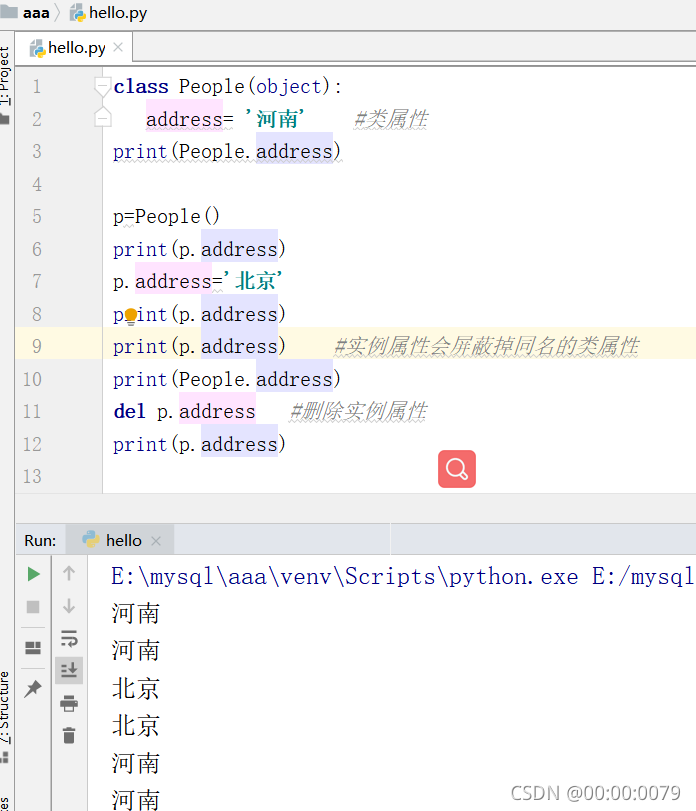Image resolution: width=696 pixels, height=811 pixels.
Task: Click the first 河南 line in console output
Action: (x=135, y=613)
